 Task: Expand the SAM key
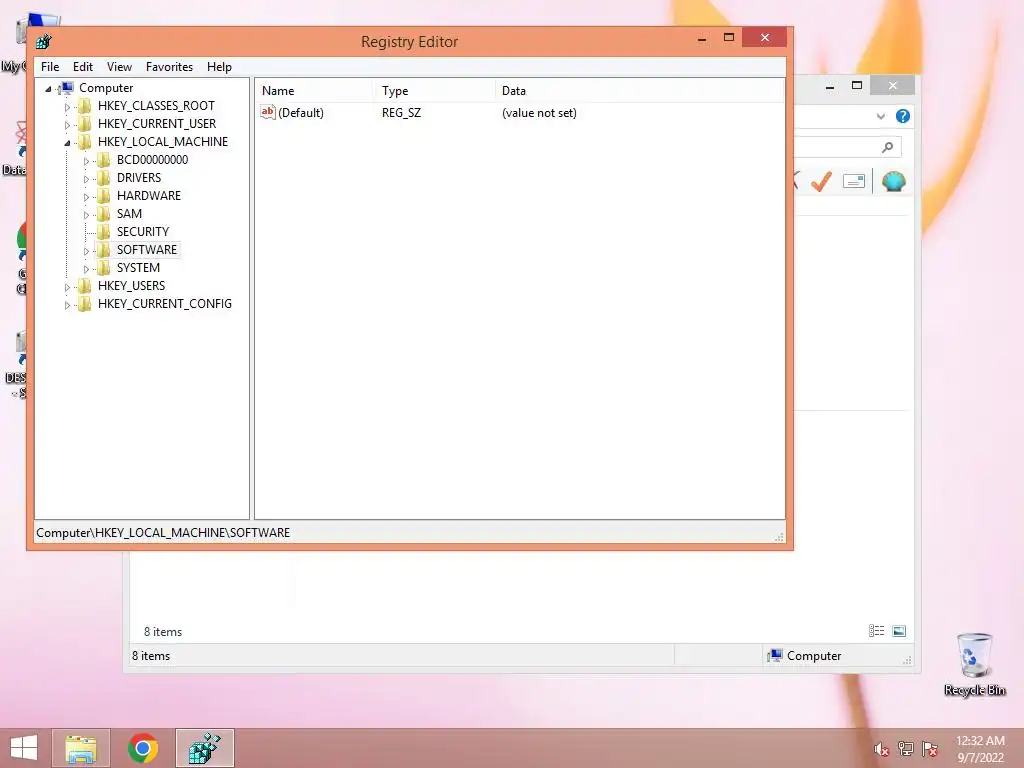(x=86, y=215)
